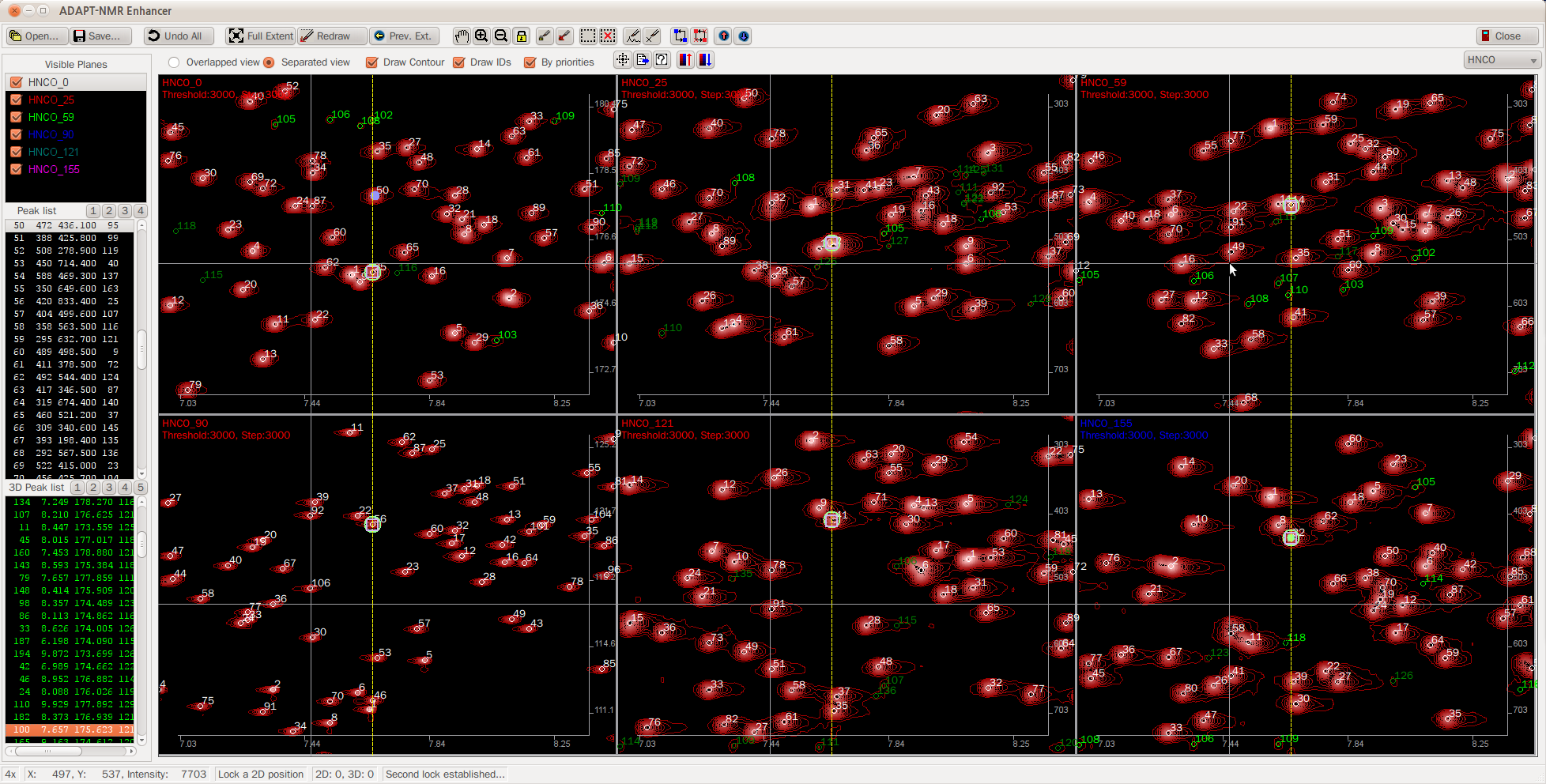The width and height of the screenshot is (1546, 784).
Task: Click the 4x zoom status indicator
Action: pos(11,775)
